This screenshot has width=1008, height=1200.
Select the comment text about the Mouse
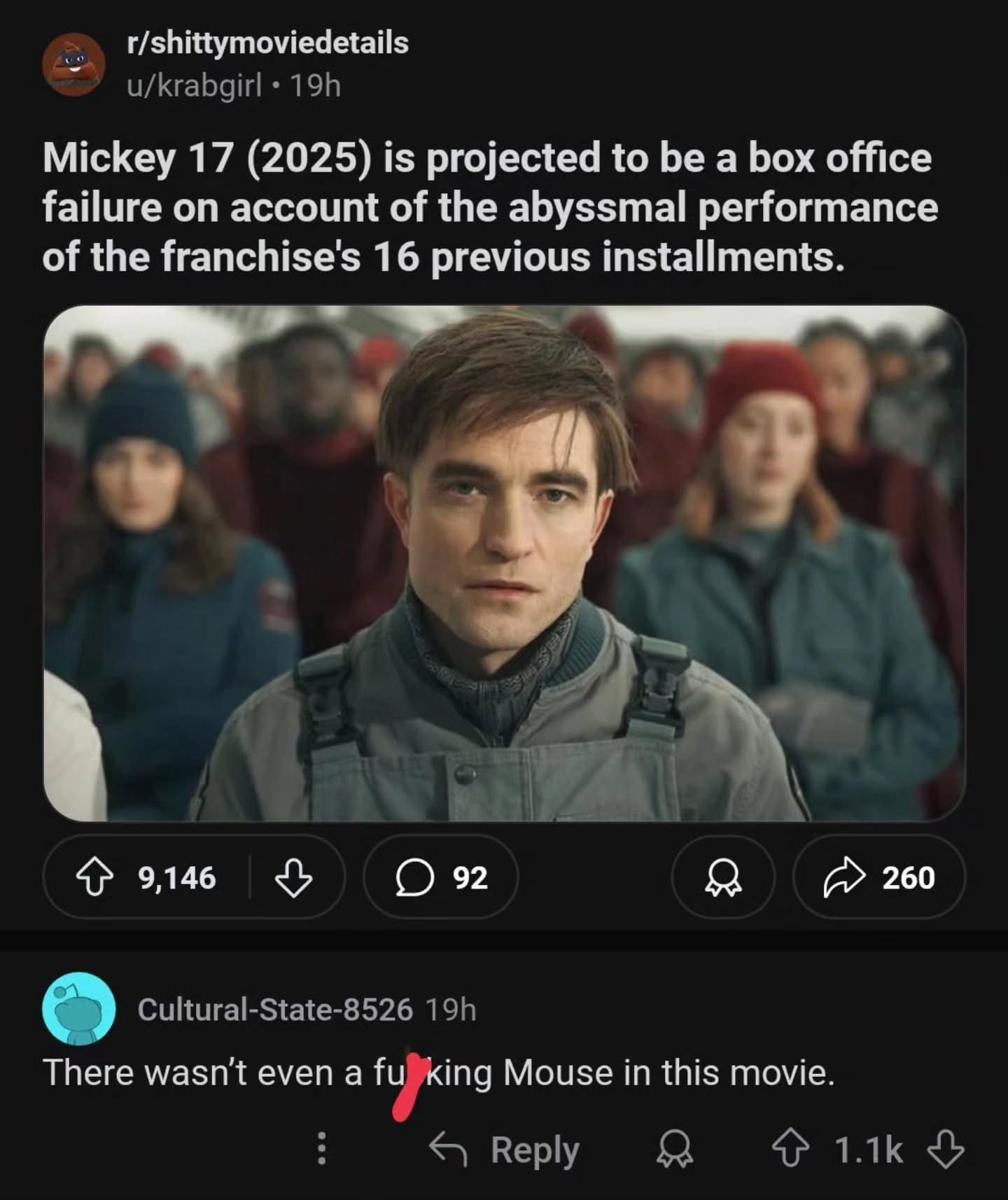439,1072
